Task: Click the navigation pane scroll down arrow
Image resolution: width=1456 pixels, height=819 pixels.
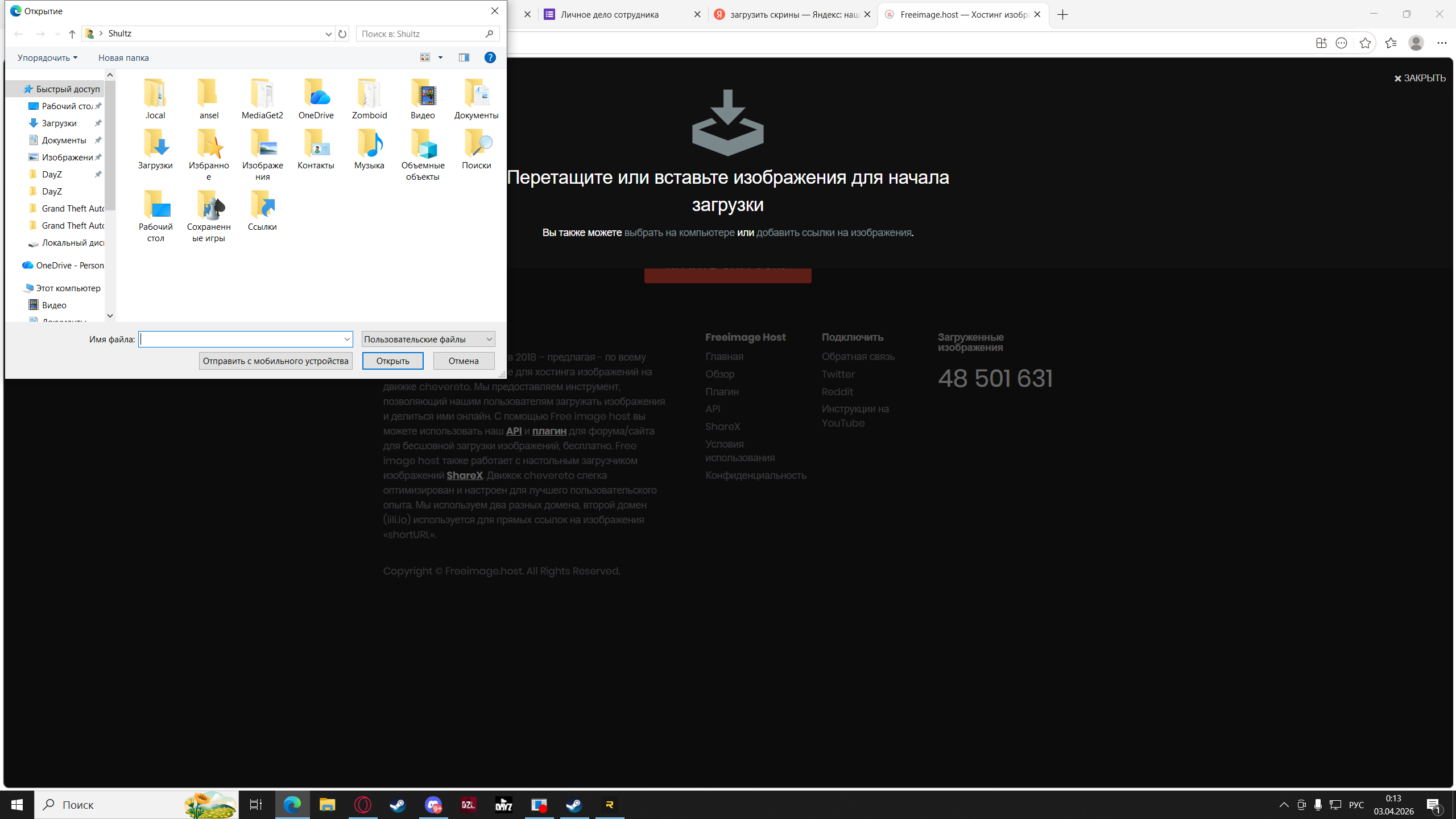Action: 110,316
